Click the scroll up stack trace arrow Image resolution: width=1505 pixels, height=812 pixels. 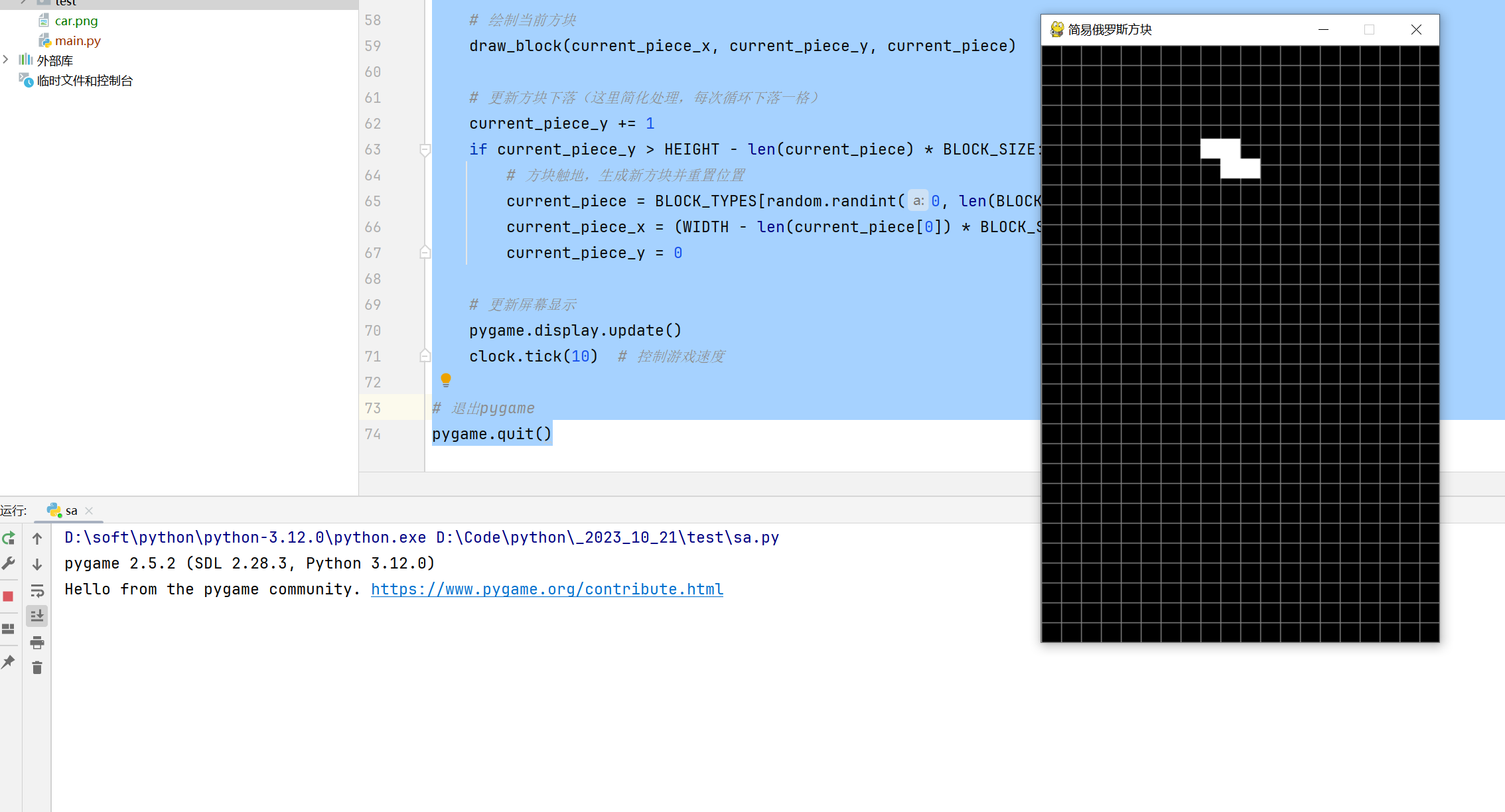tap(37, 539)
